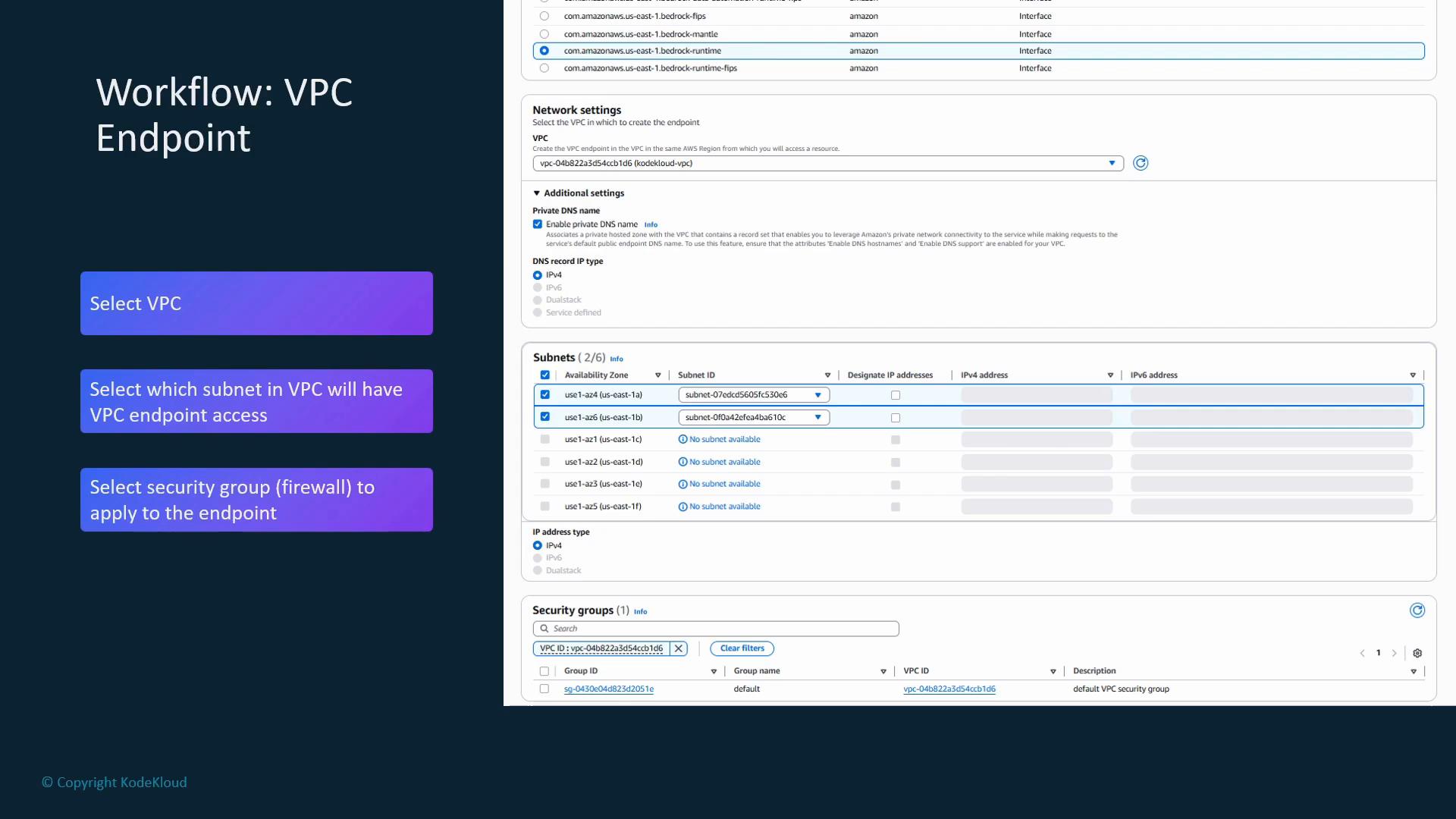Viewport: 1456px width, 819px height.
Task: Open subnet dropdown for us-east-1a
Action: 754,395
